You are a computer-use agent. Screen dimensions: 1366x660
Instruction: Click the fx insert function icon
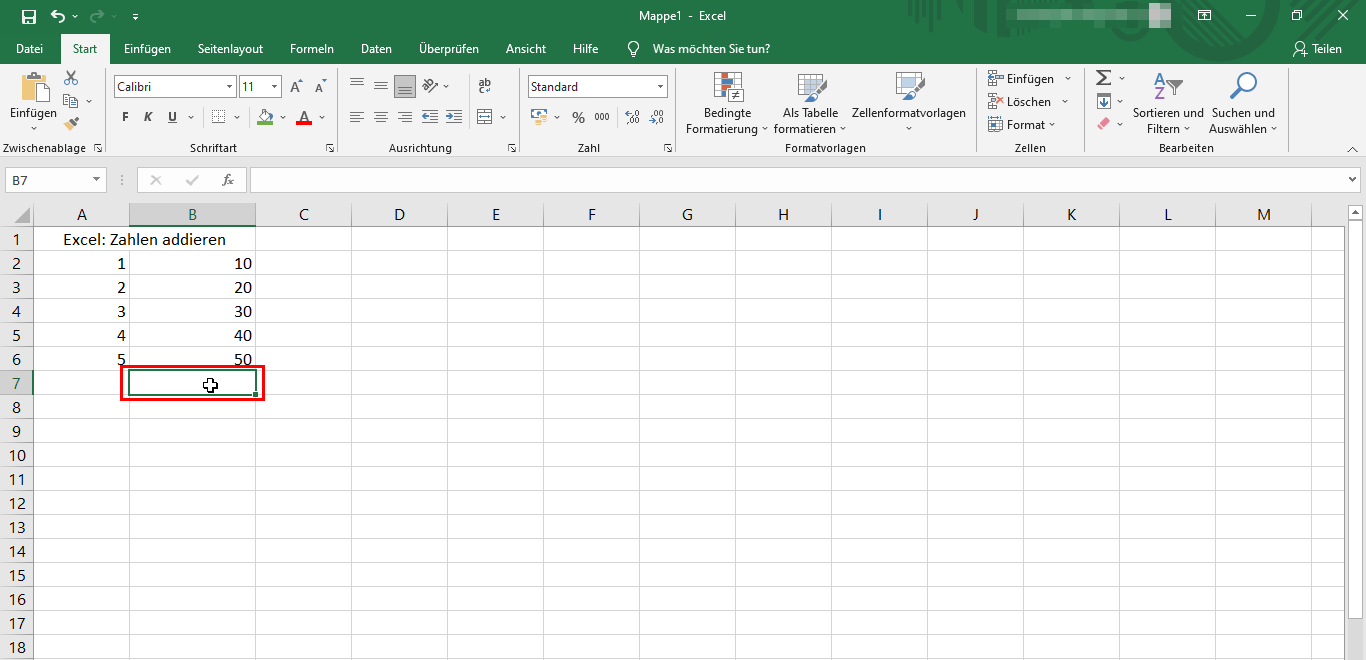[228, 180]
